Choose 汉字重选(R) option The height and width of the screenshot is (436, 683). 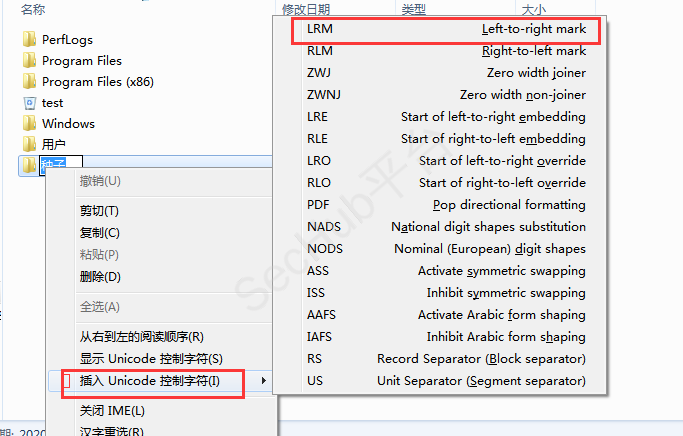click(x=161, y=431)
